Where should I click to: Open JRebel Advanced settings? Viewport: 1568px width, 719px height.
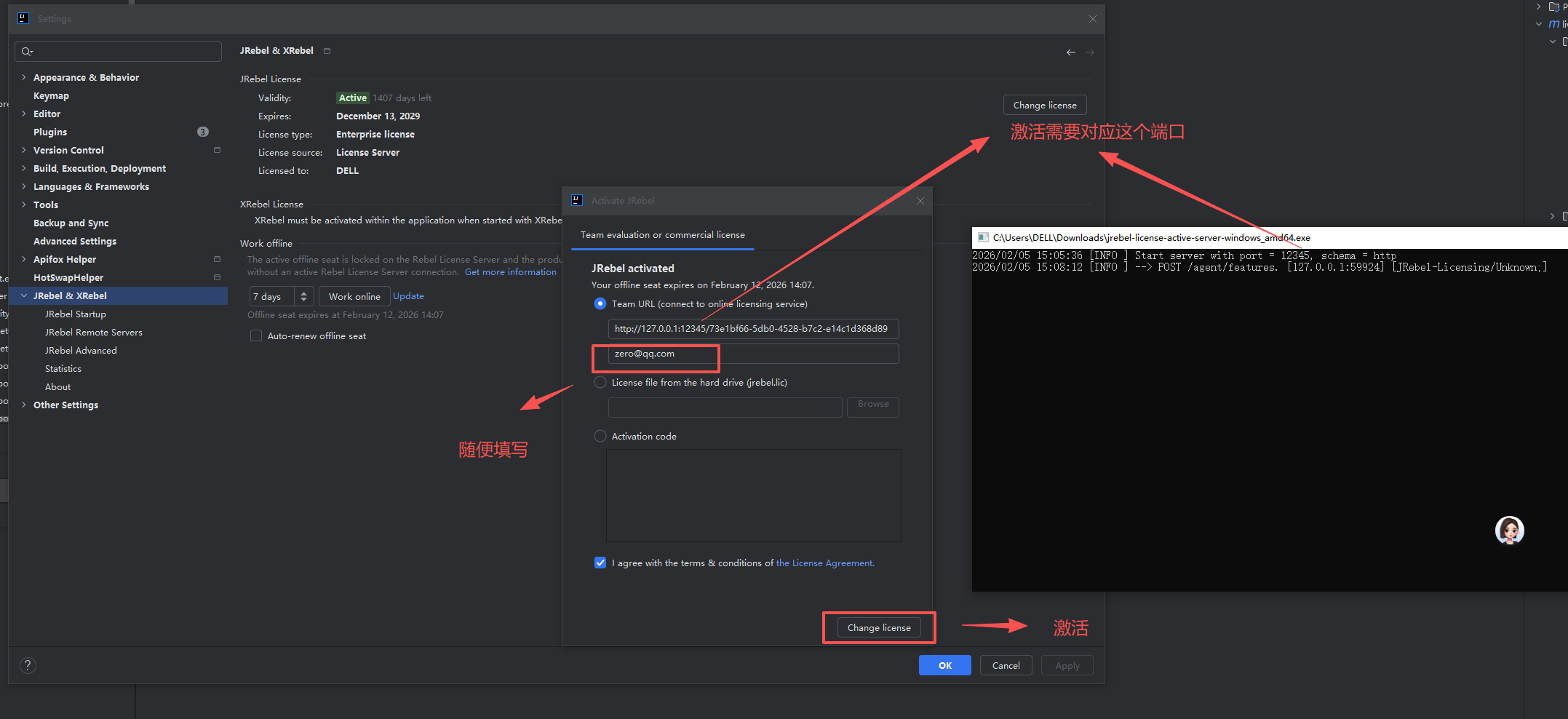point(81,350)
